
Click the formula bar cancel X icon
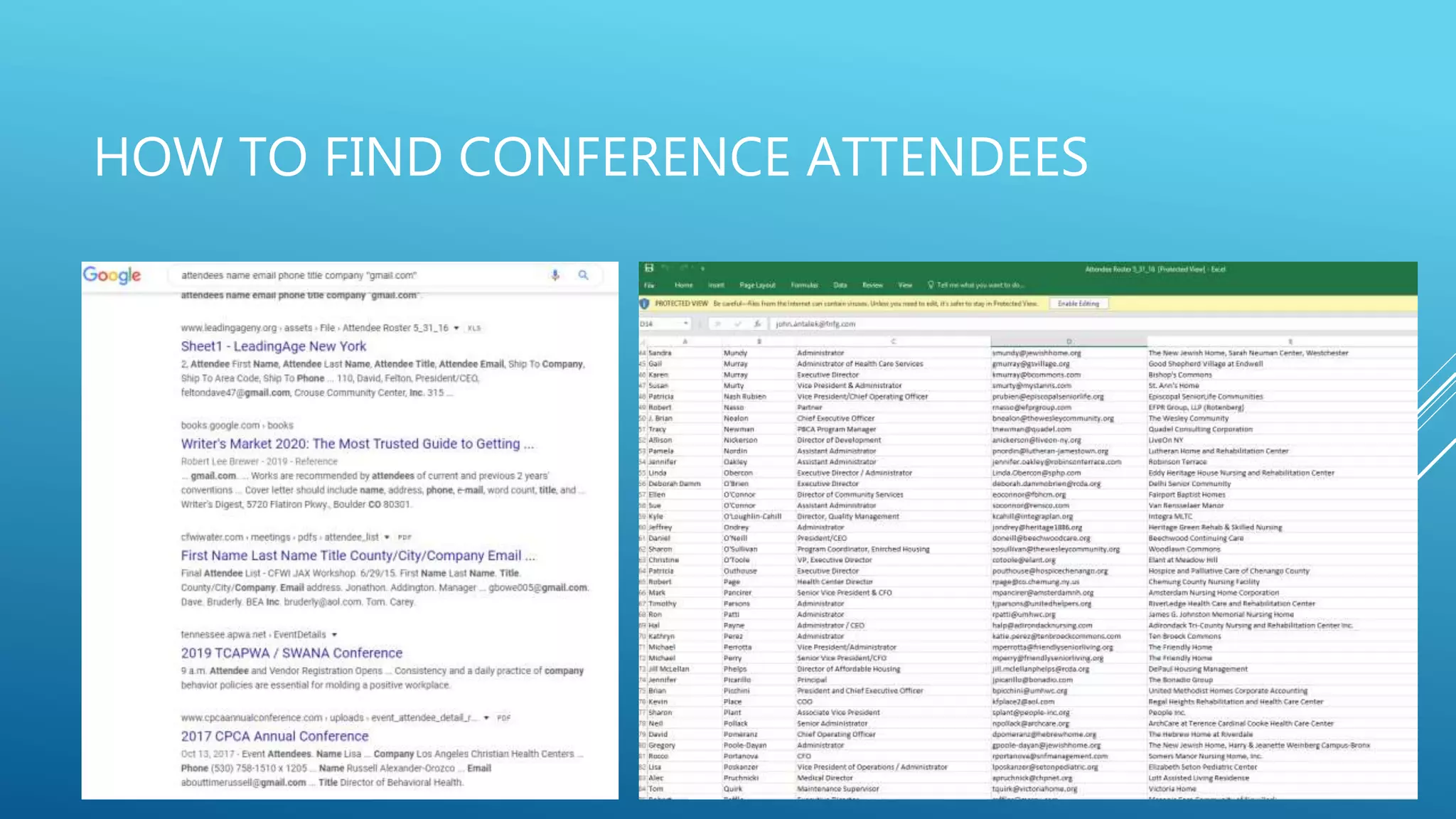(x=718, y=323)
